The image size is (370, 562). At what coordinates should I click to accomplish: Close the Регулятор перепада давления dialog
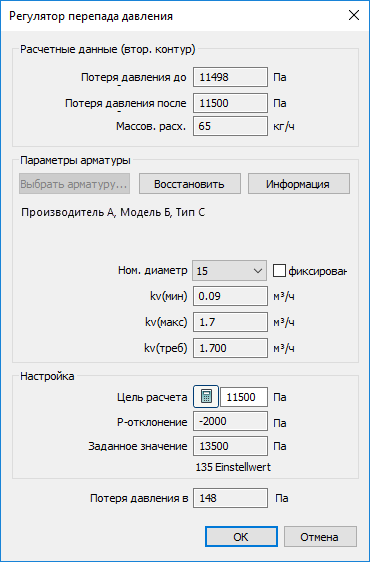(354, 16)
